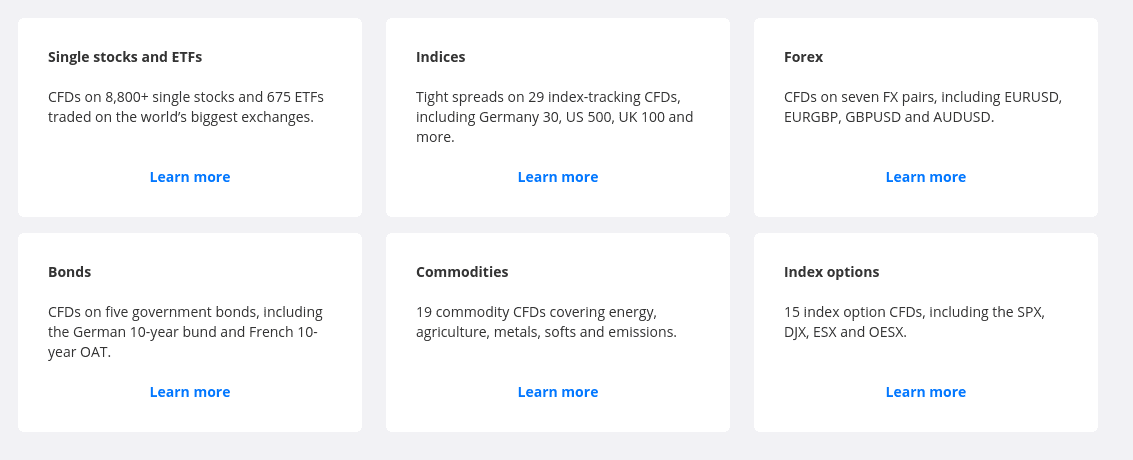Viewport: 1133px width, 460px height.
Task: Click the 8,800+ single stocks description text
Action: pos(186,107)
